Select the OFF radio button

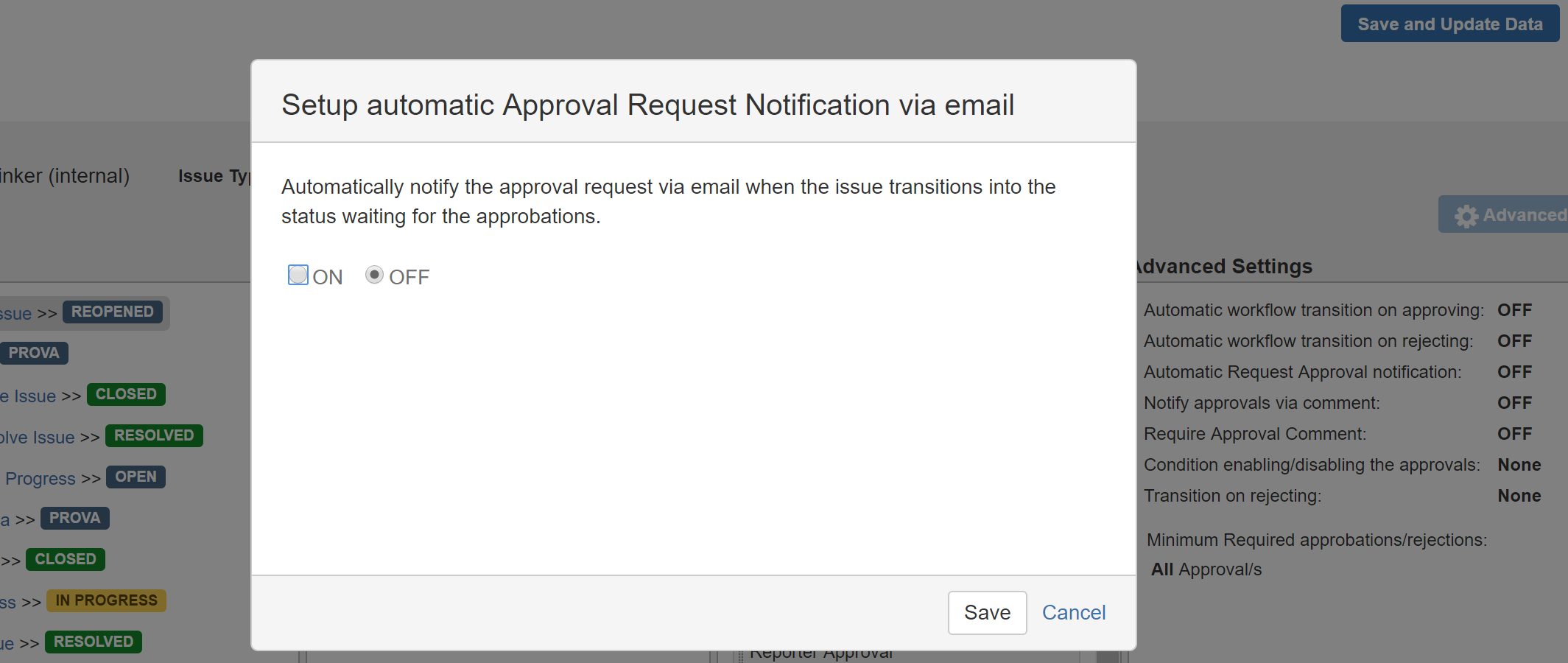374,276
